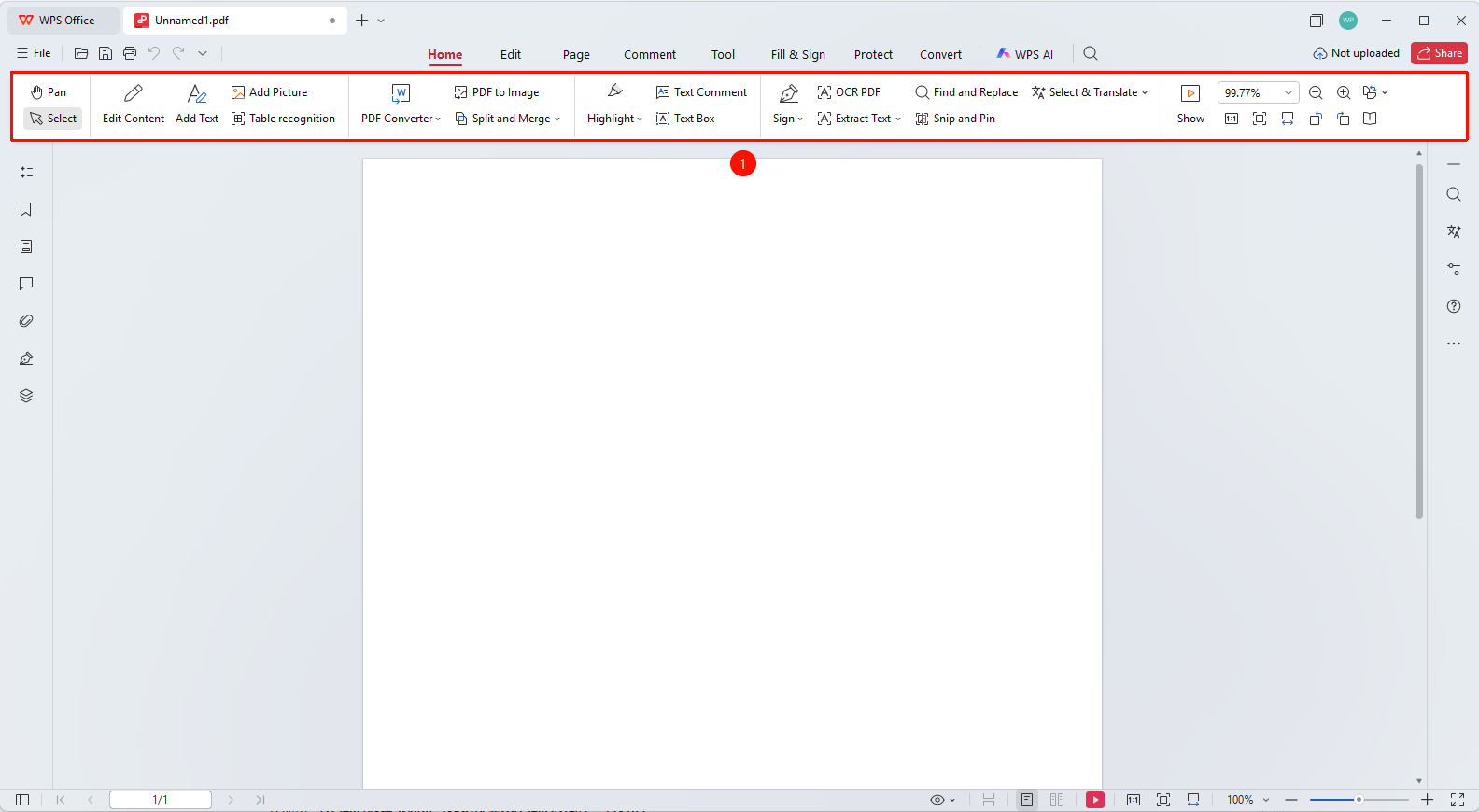Select the Pan hand tool
This screenshot has width=1479, height=812.
(49, 92)
